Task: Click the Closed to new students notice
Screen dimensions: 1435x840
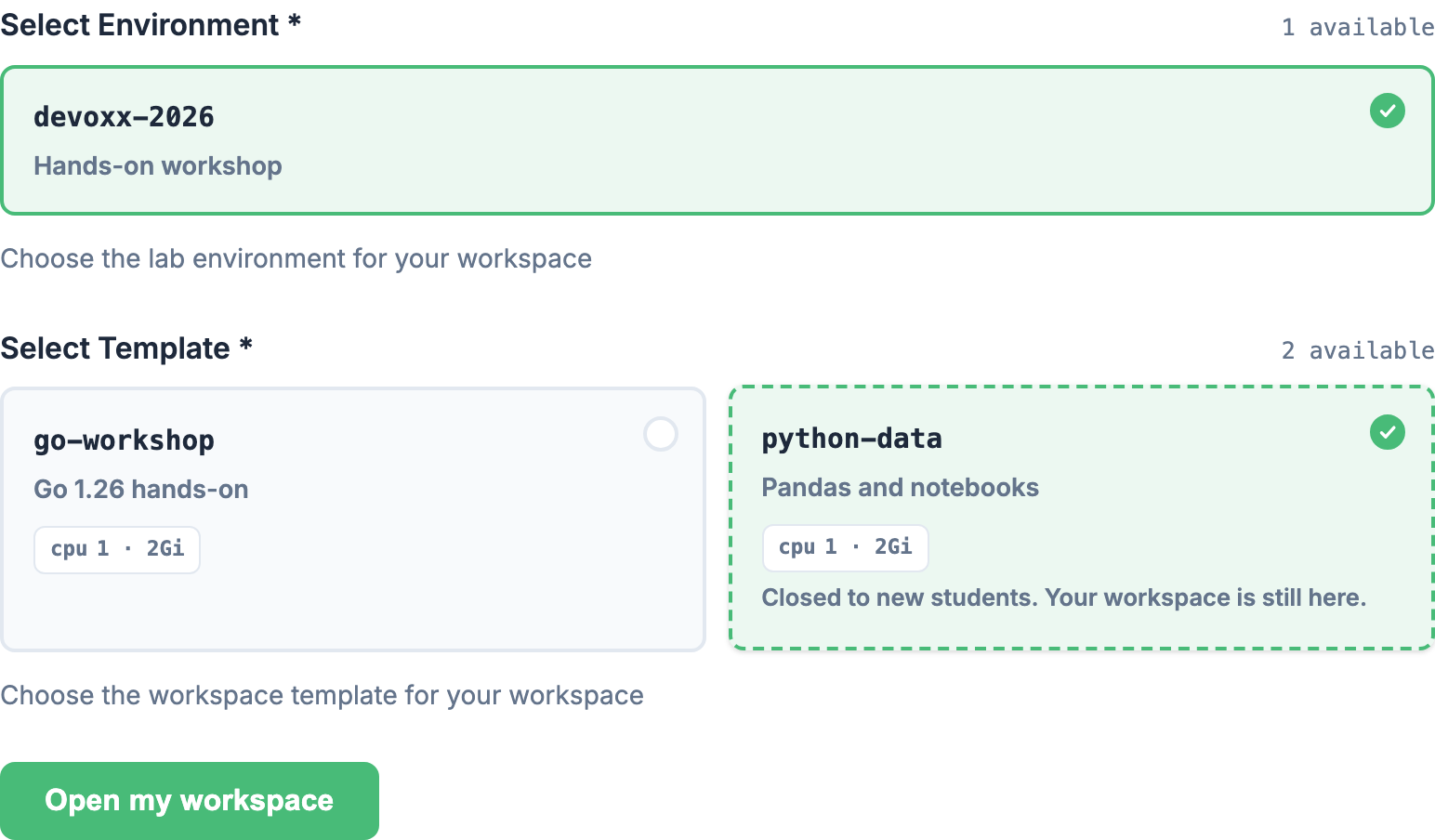Action: pos(1064,597)
